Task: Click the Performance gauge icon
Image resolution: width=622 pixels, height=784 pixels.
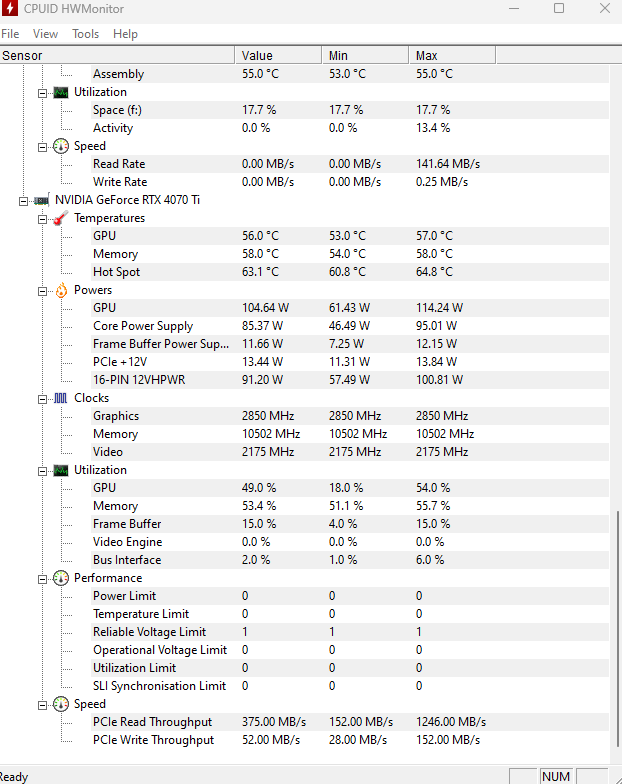Action: coord(61,578)
